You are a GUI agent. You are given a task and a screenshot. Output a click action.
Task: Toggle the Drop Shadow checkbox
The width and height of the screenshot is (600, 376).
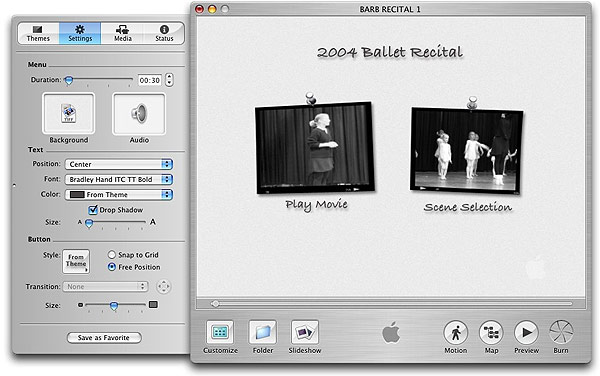pos(93,210)
